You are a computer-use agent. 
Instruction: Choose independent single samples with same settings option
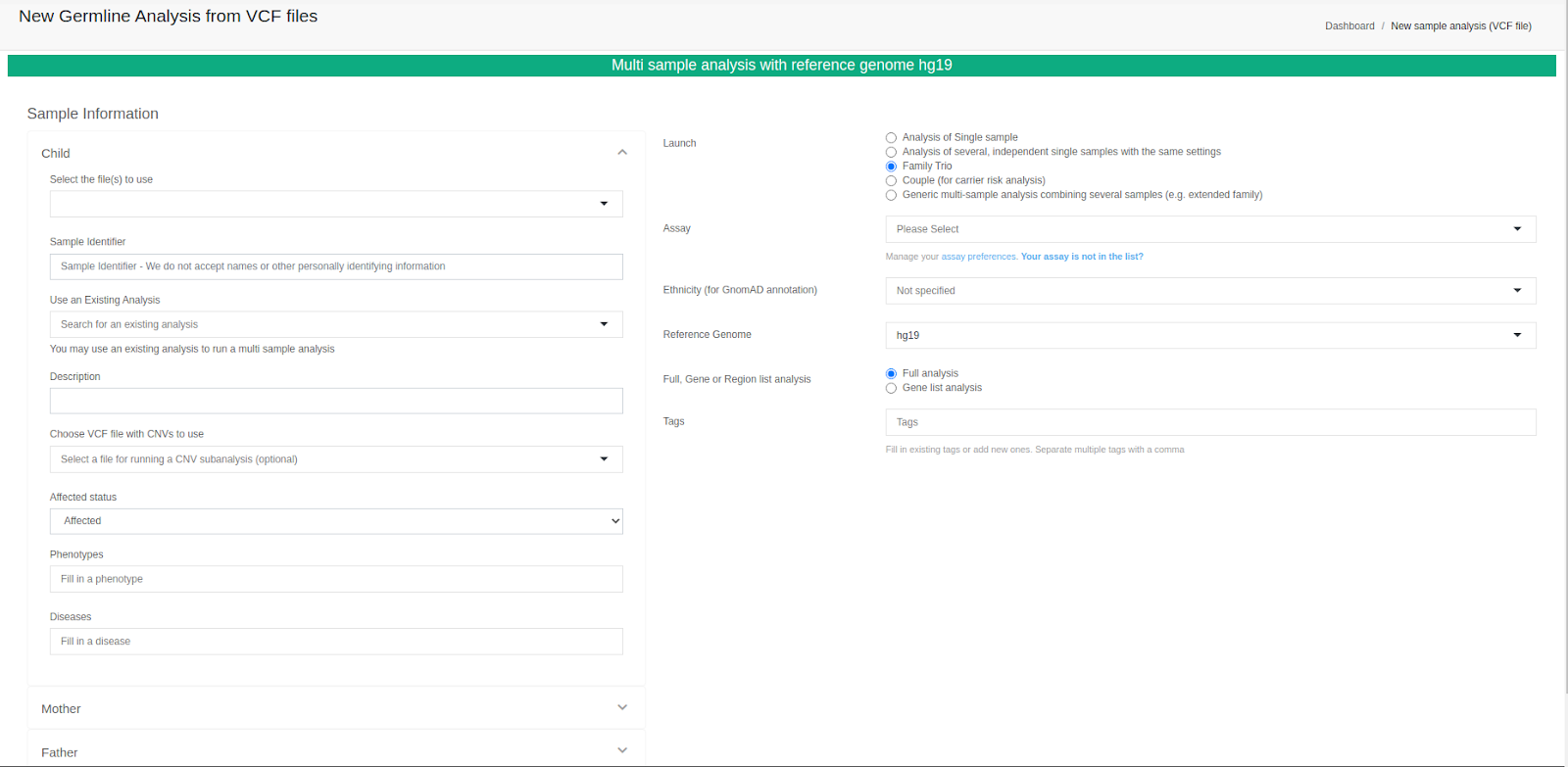pos(891,152)
